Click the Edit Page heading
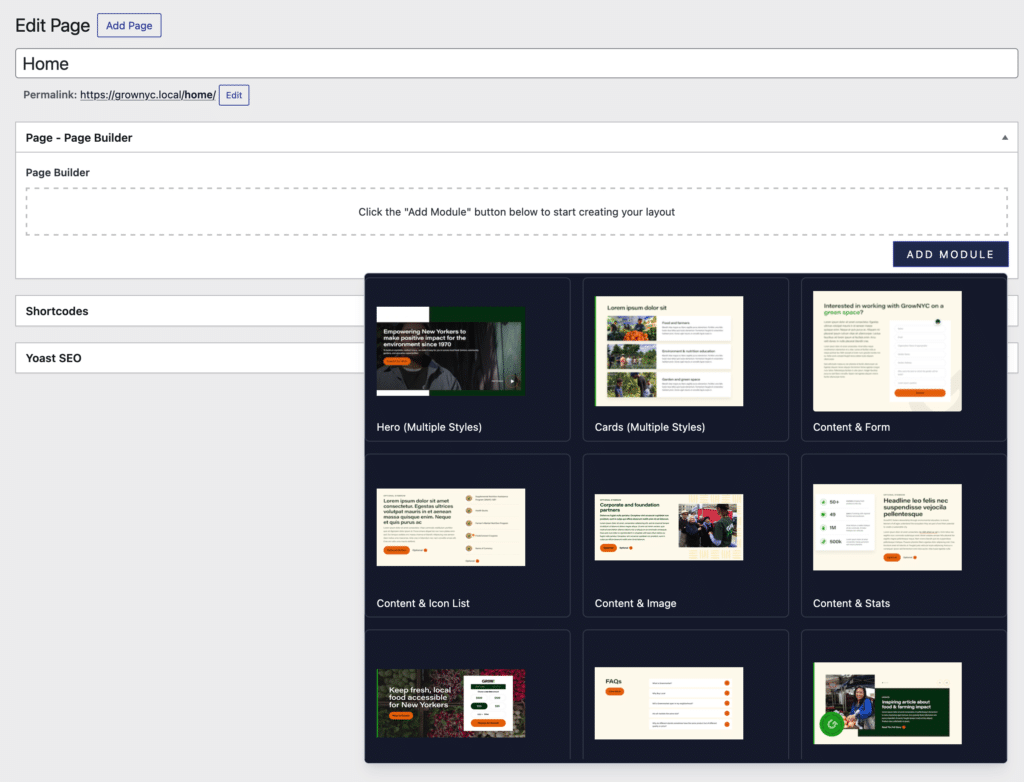 [x=52, y=25]
